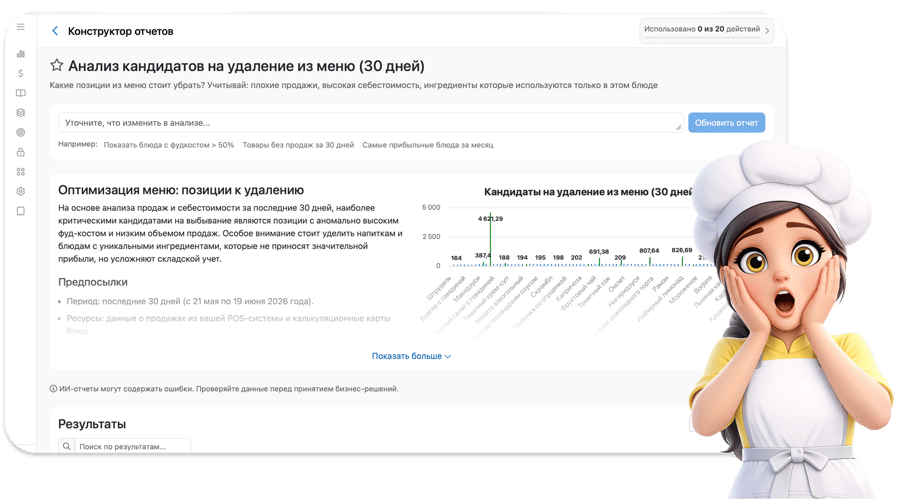The height and width of the screenshot is (499, 900).
Task: Click the Предпосылки heading
Action: coord(93,282)
